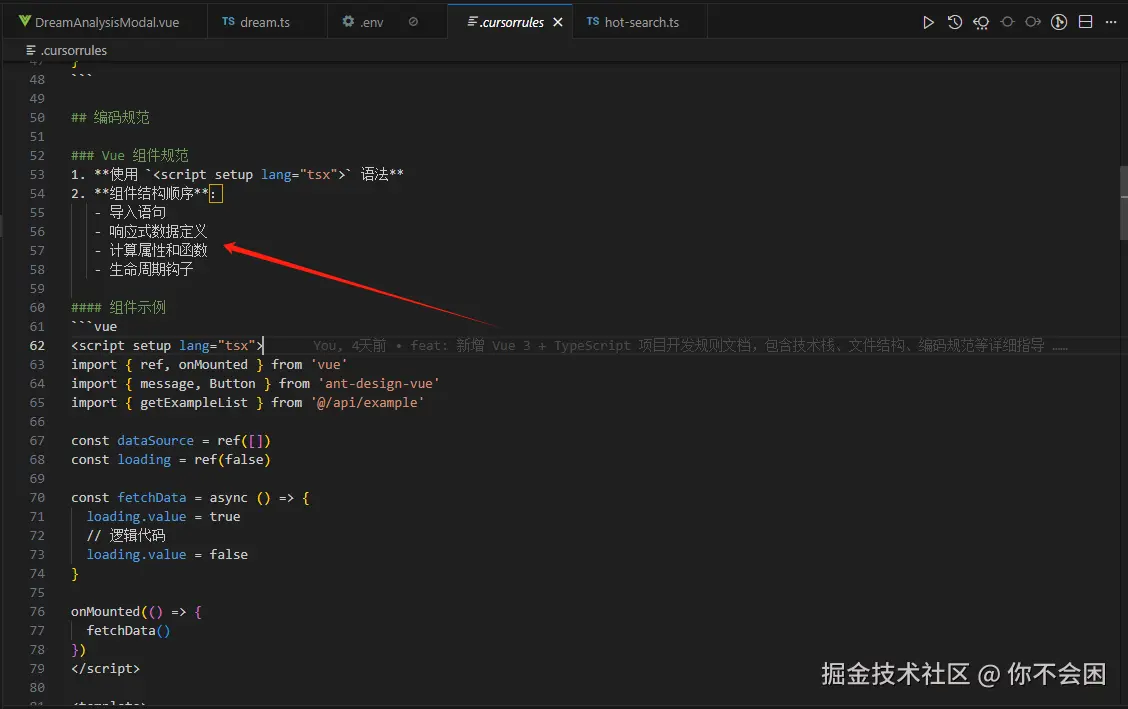Click 'getExampleList' in the import line
1128x709 pixels.
pyautogui.click(x=194, y=403)
